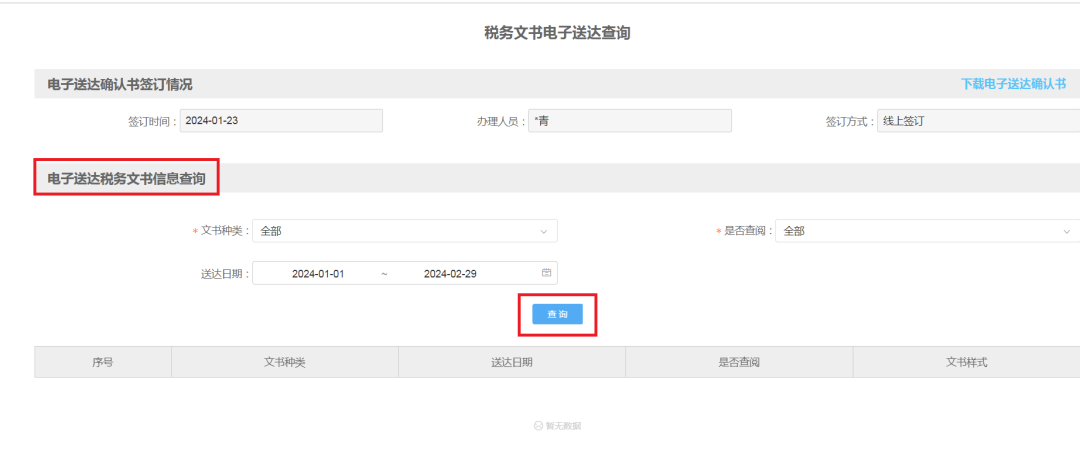This screenshot has width=1080, height=473.
Task: Click the 税务文书电子送达查询 page title
Action: coord(557,33)
